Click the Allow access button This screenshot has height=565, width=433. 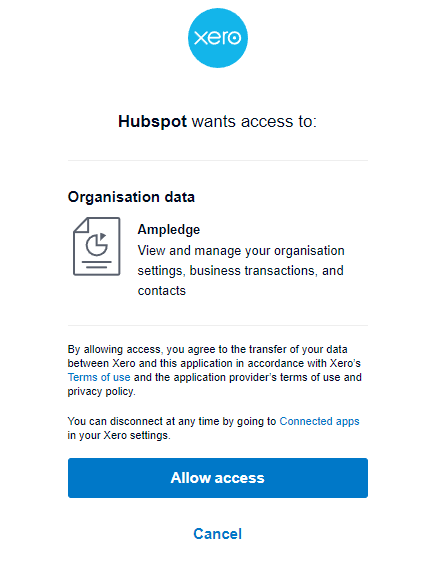pyautogui.click(x=218, y=478)
